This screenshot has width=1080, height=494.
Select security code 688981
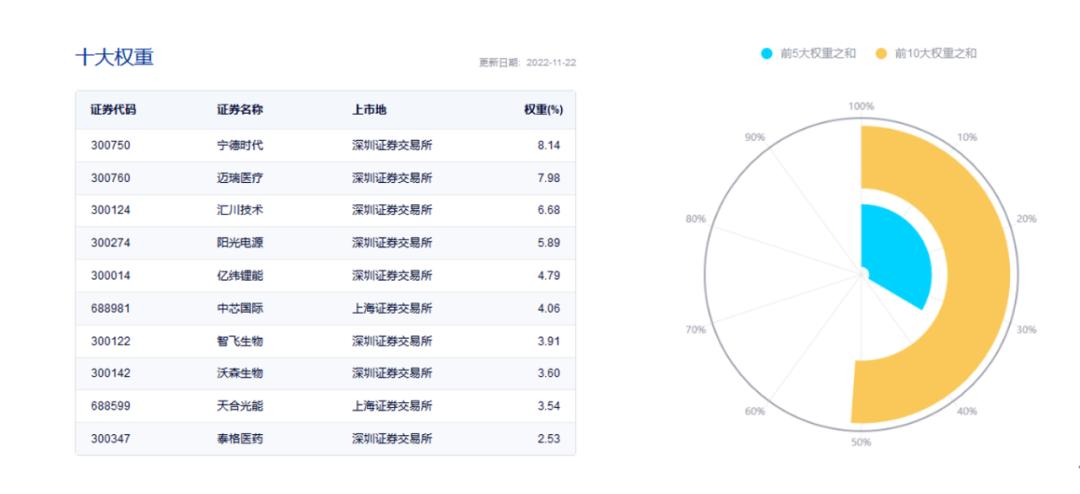click(x=110, y=308)
